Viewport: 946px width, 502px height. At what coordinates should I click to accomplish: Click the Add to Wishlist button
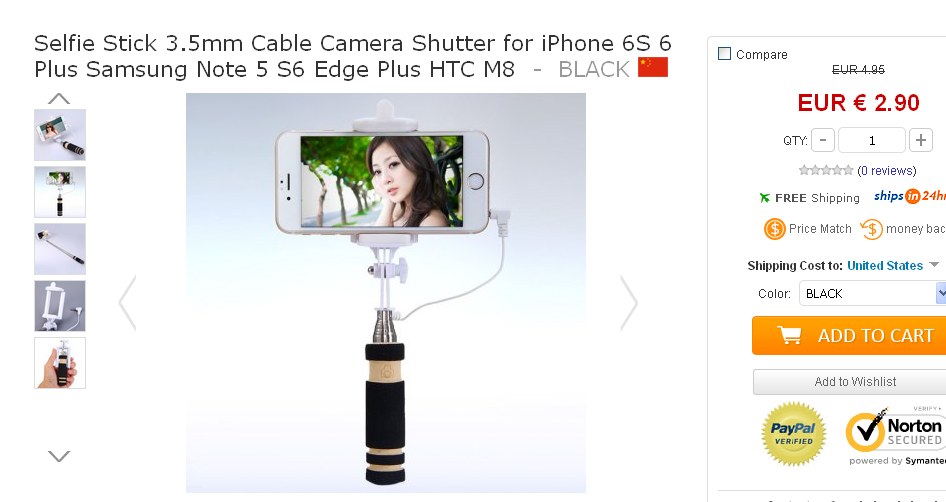849,382
